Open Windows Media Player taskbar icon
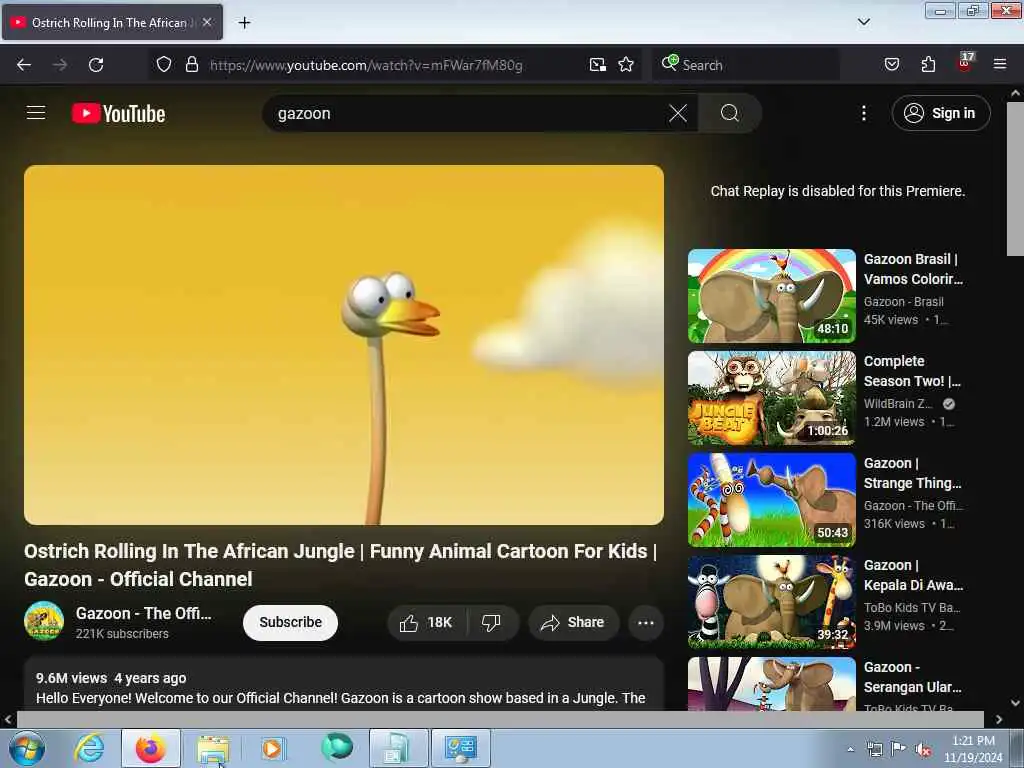The height and width of the screenshot is (768, 1024). pos(272,748)
